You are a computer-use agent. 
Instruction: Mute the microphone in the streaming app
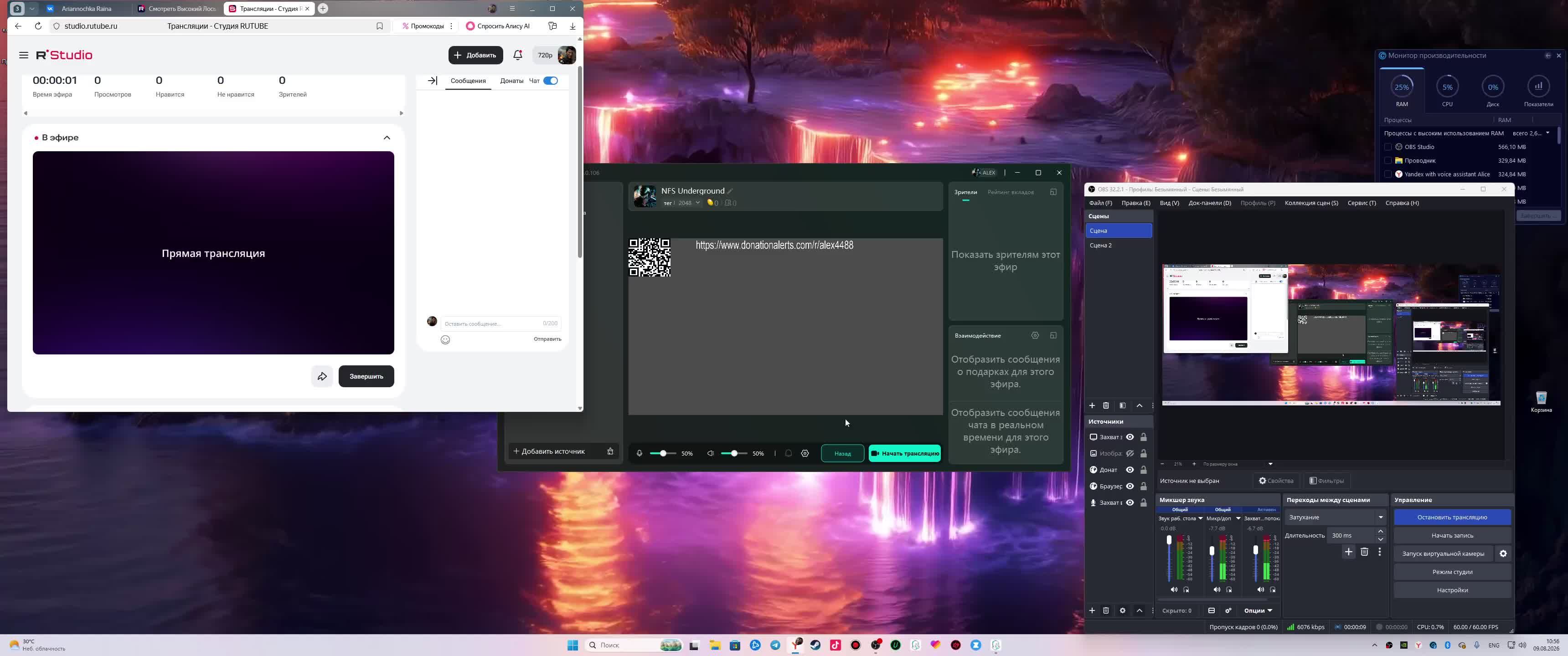pos(639,453)
